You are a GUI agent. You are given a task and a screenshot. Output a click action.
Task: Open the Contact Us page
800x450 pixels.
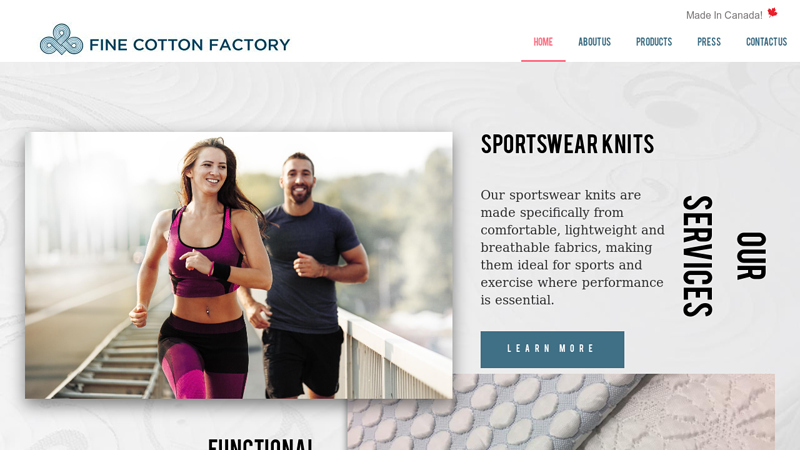tap(766, 42)
